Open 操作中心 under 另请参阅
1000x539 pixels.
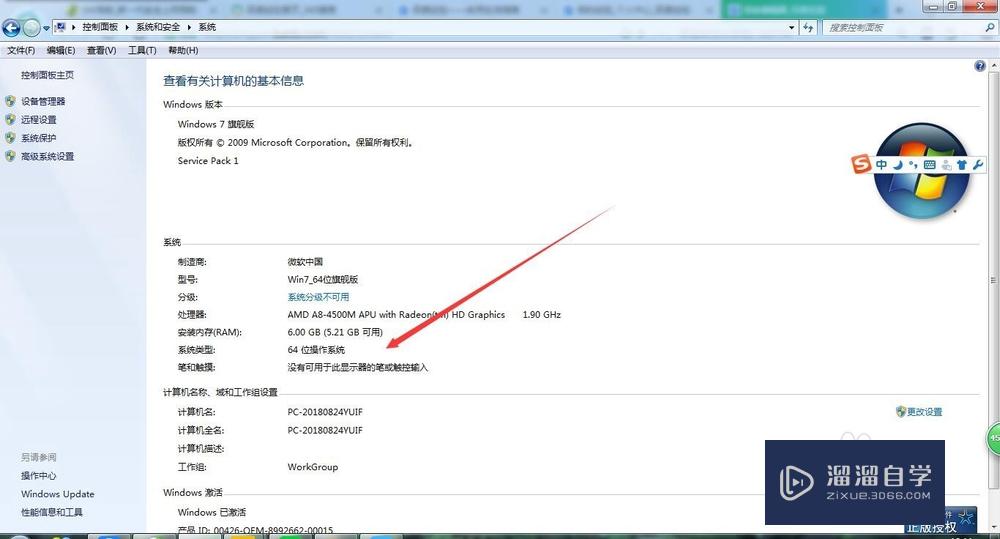tap(38, 476)
